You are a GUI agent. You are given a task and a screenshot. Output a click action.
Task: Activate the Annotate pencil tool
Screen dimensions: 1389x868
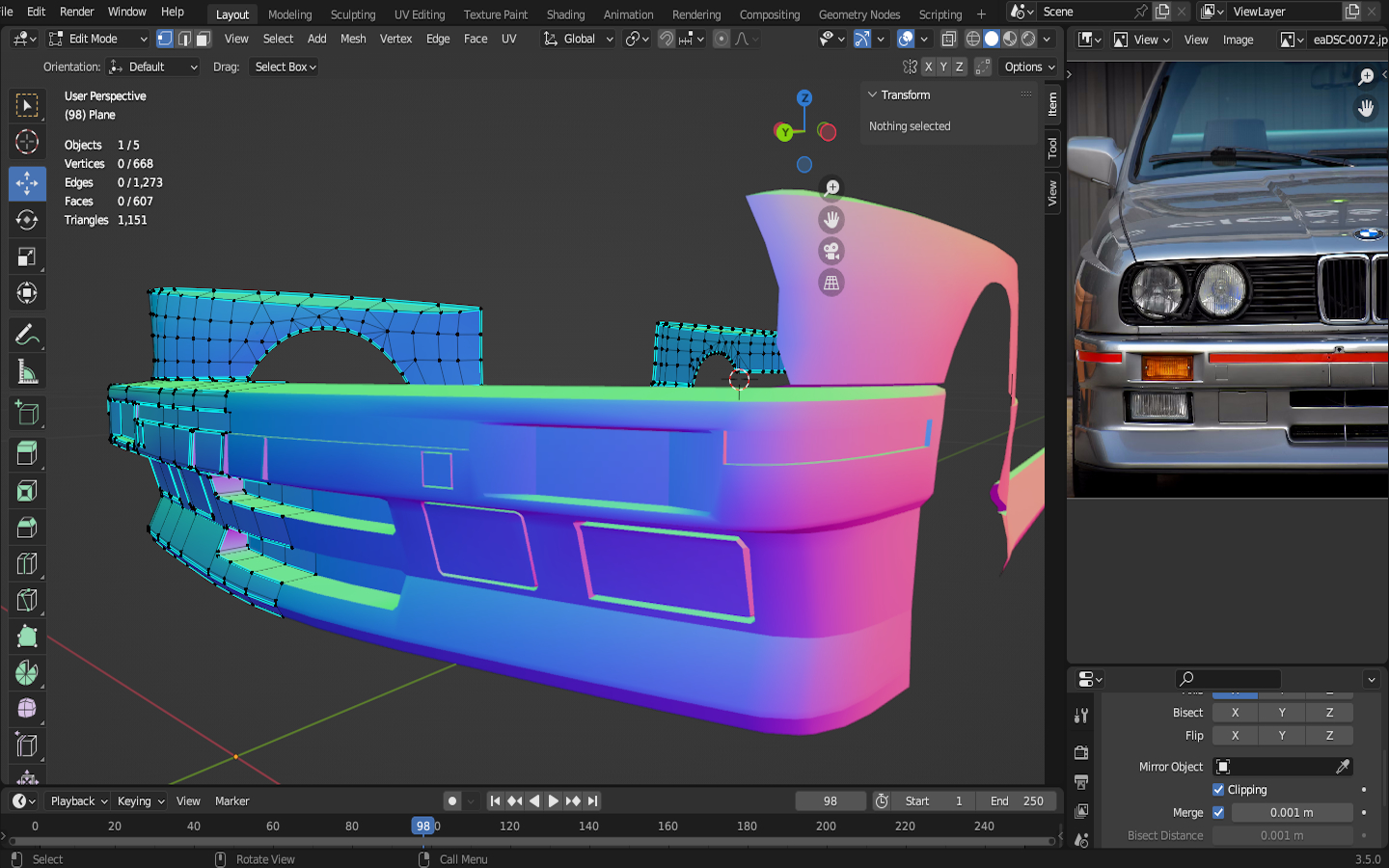(27, 336)
